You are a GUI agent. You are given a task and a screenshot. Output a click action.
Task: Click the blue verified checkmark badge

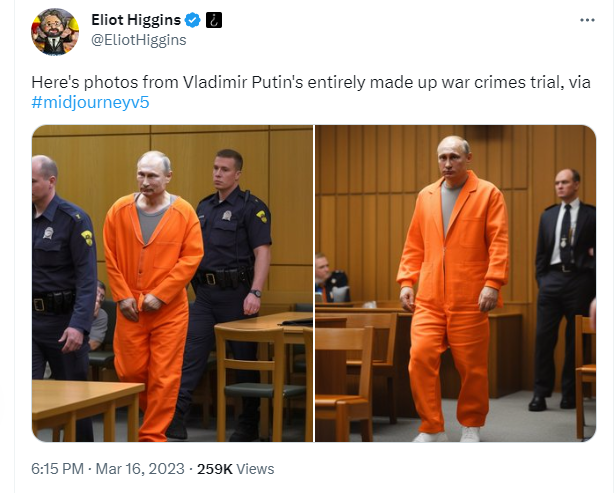[193, 20]
